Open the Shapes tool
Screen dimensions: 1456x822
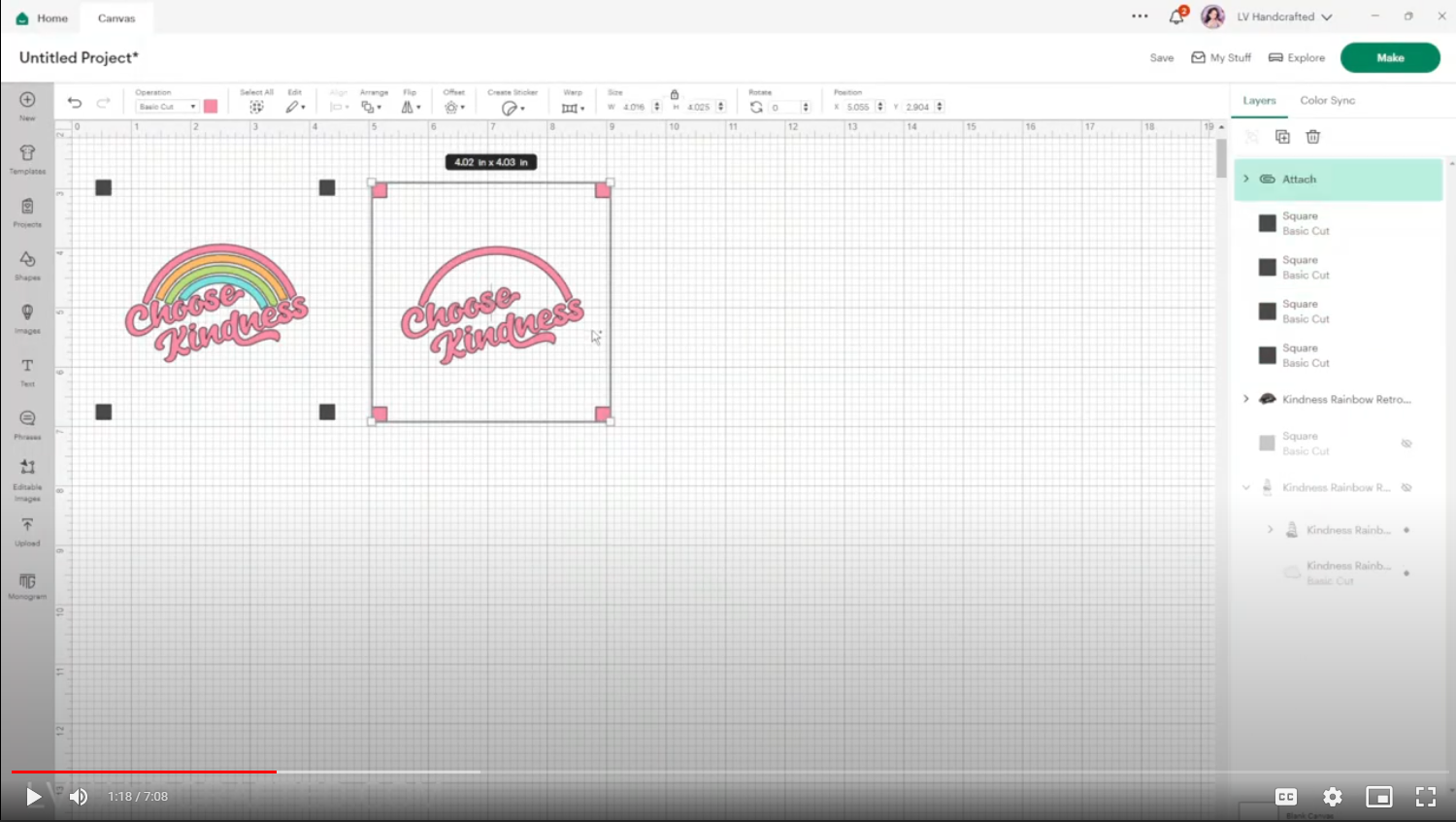27,265
